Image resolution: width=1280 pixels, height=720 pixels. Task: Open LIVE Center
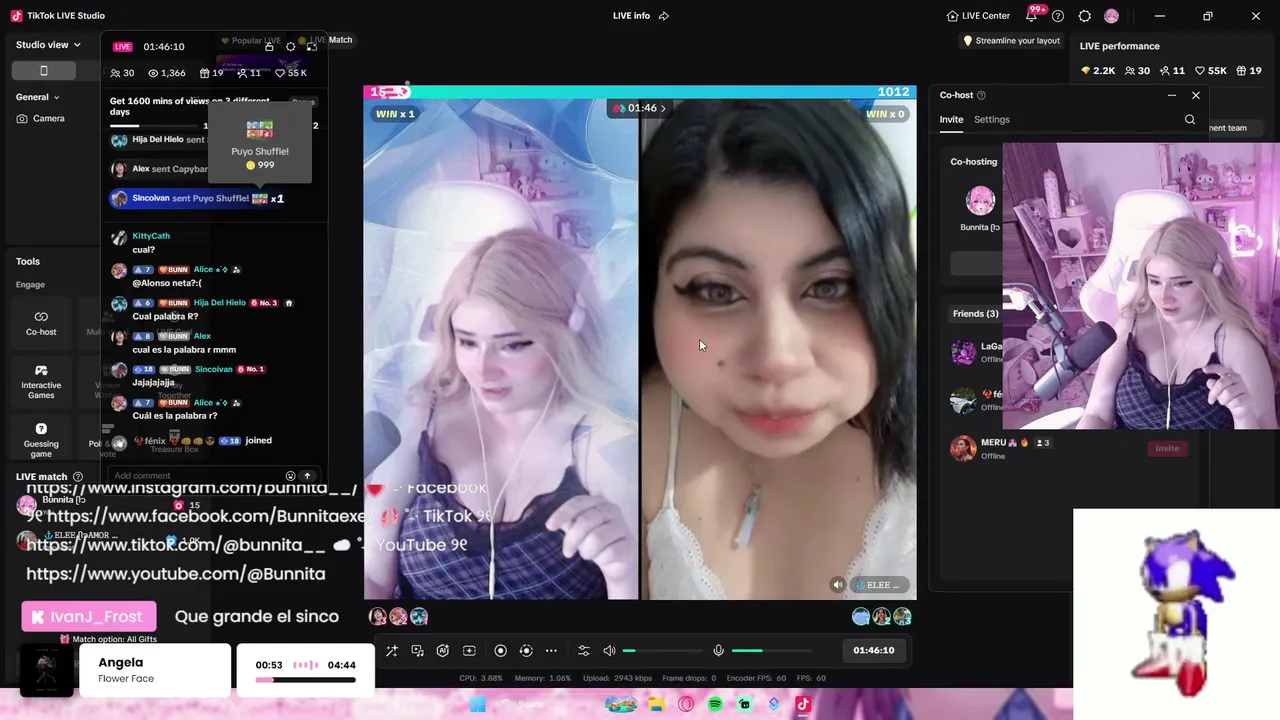coord(978,16)
